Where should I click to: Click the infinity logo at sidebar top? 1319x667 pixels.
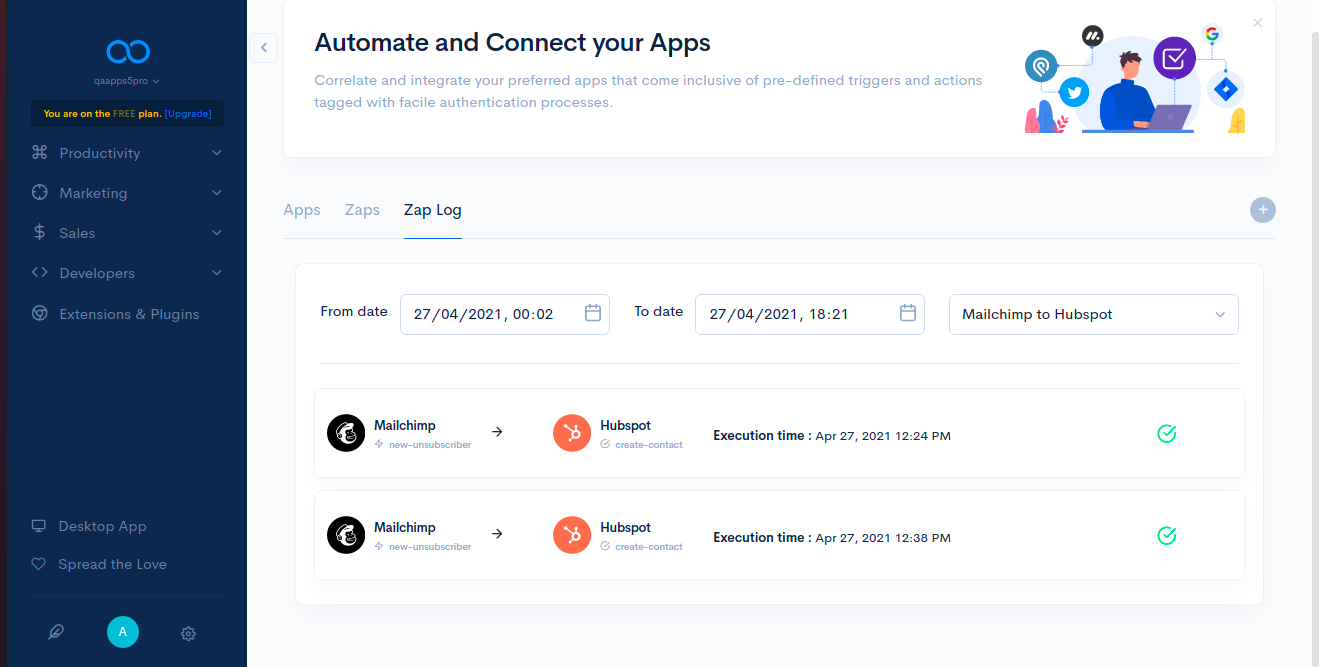pos(128,51)
